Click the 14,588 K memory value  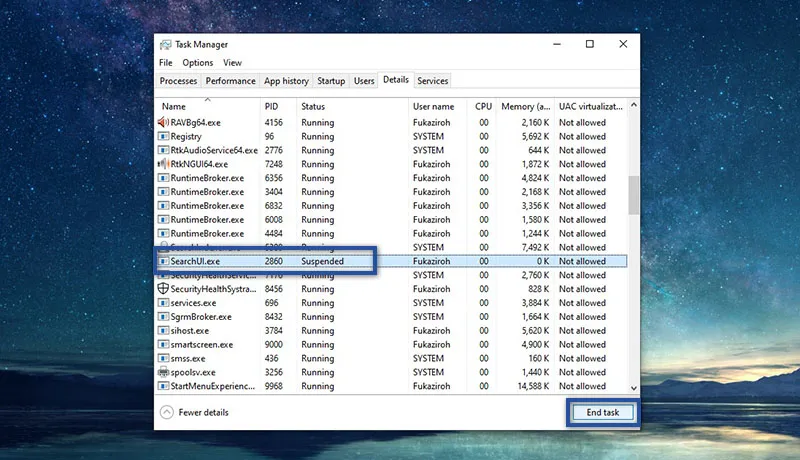[x=533, y=386]
